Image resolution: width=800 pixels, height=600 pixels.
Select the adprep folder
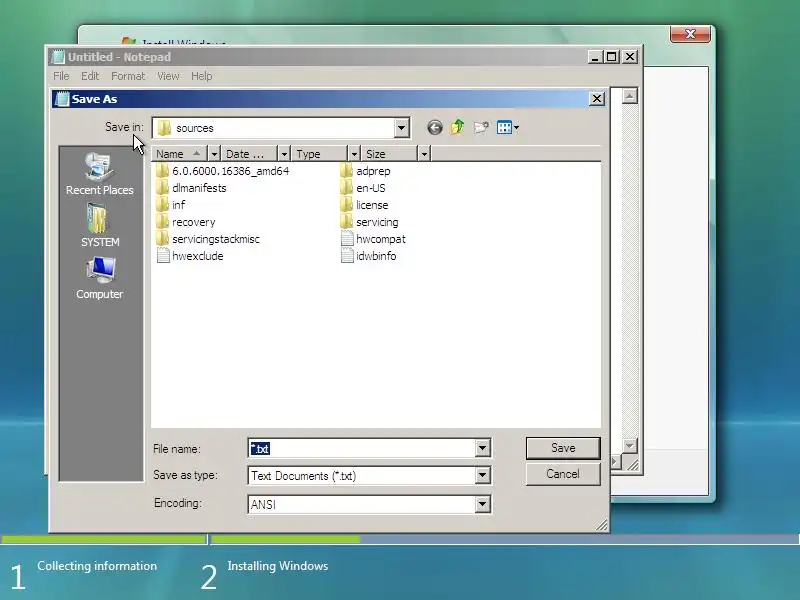[365, 171]
